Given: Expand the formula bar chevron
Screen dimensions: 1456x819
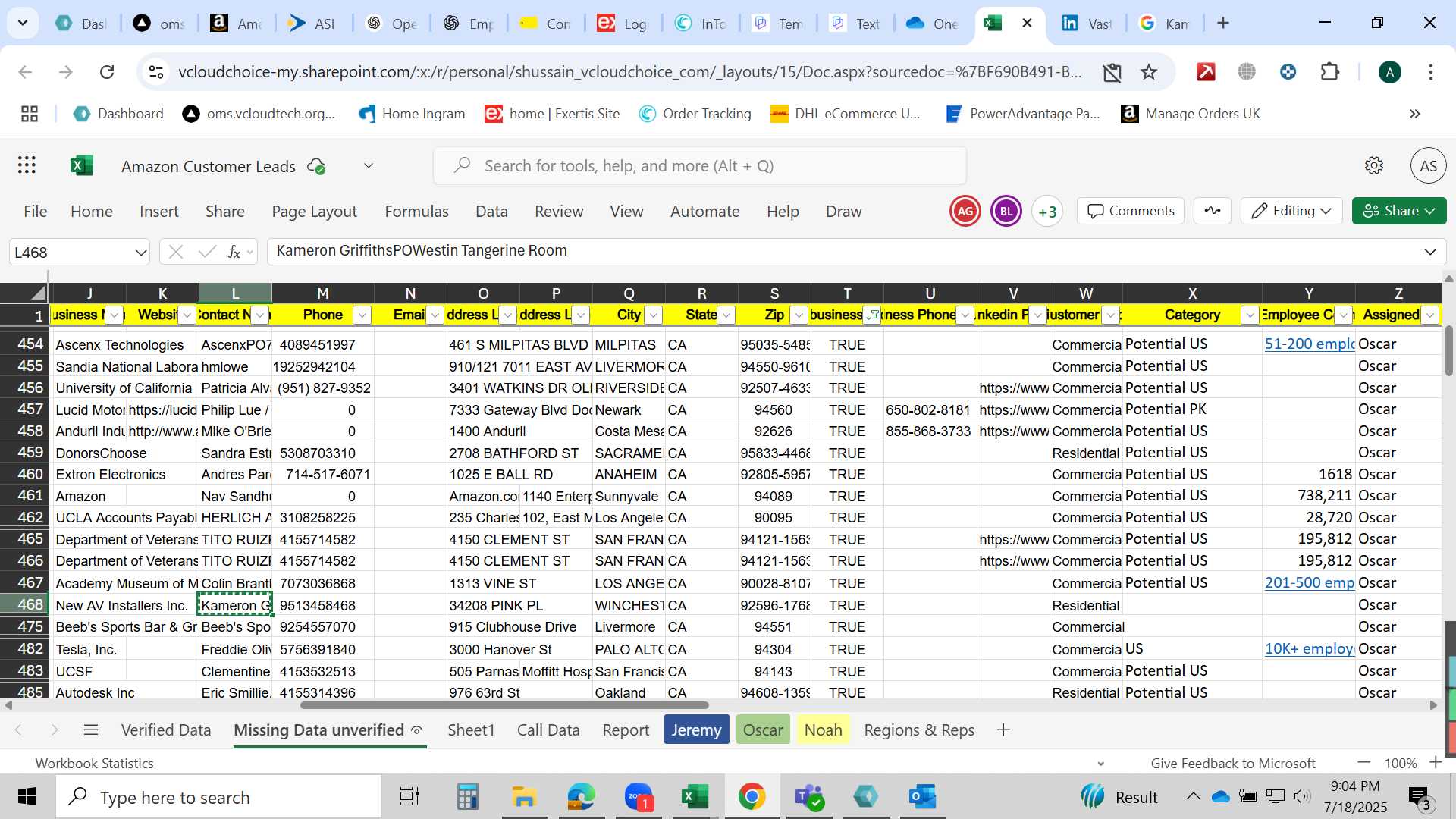Looking at the screenshot, I should [1430, 252].
